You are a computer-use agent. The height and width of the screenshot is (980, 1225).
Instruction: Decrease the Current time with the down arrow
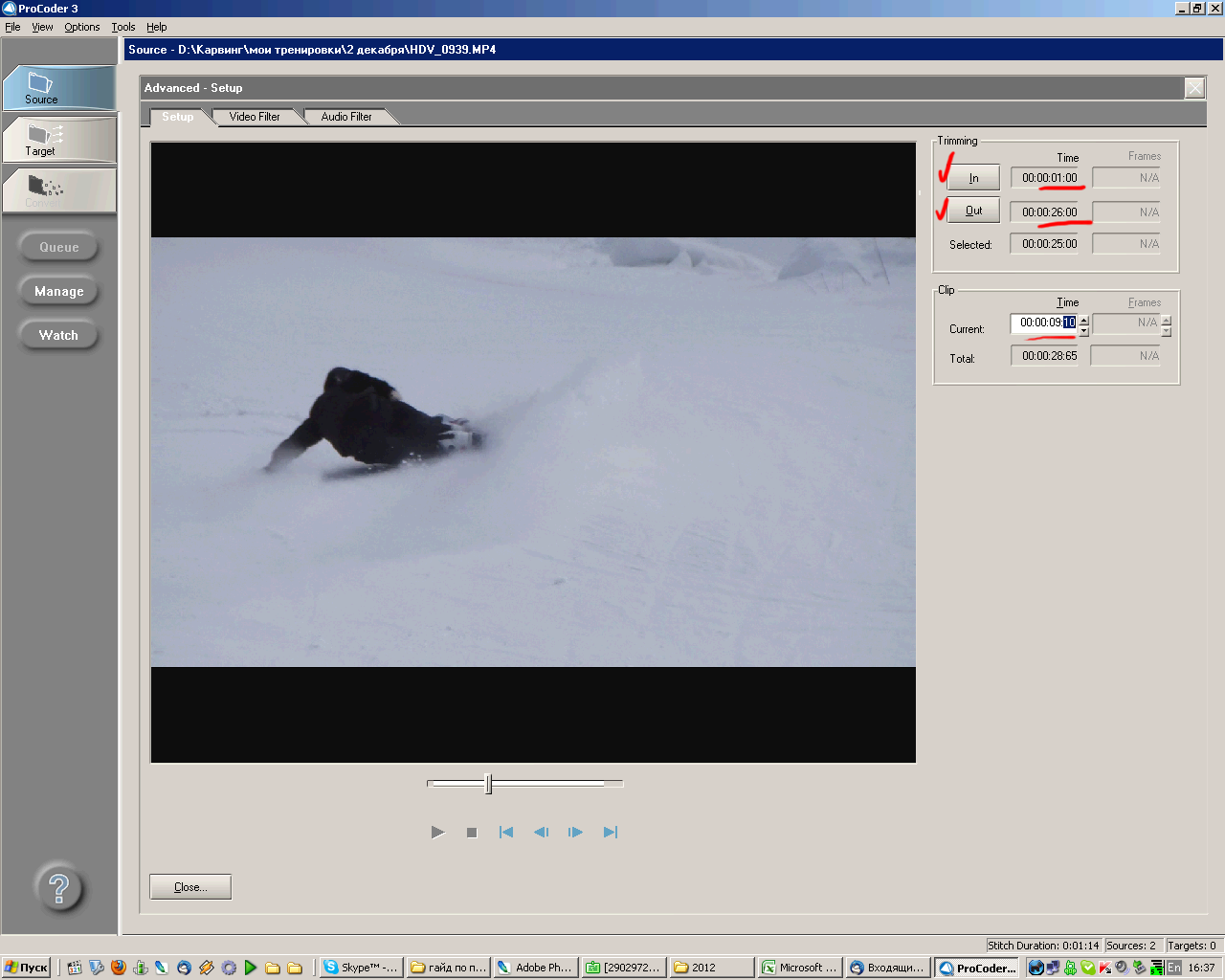pyautogui.click(x=1083, y=330)
